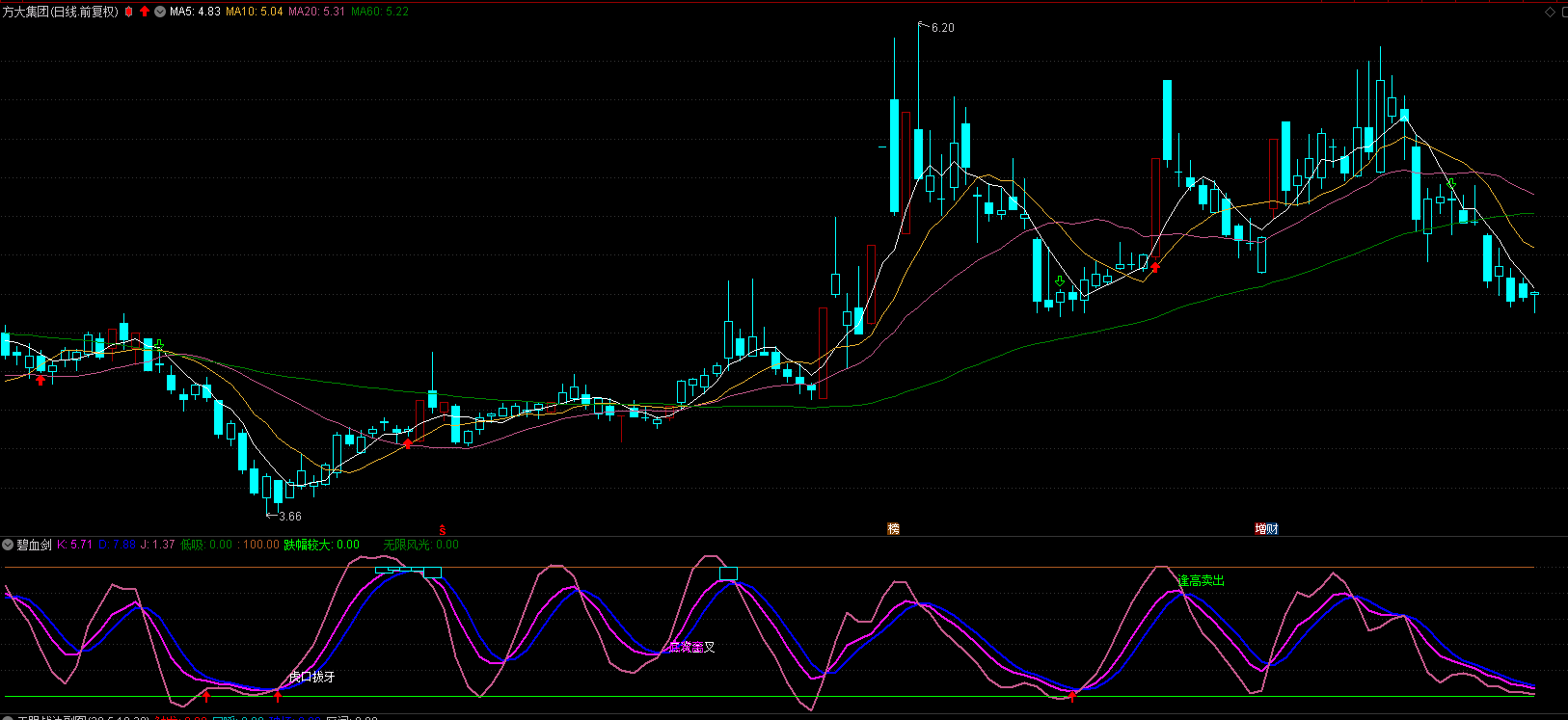Image resolution: width=1568 pixels, height=720 pixels.
Task: Click the green down arrow above 虎口拔牙's candle area
Action: coord(159,345)
